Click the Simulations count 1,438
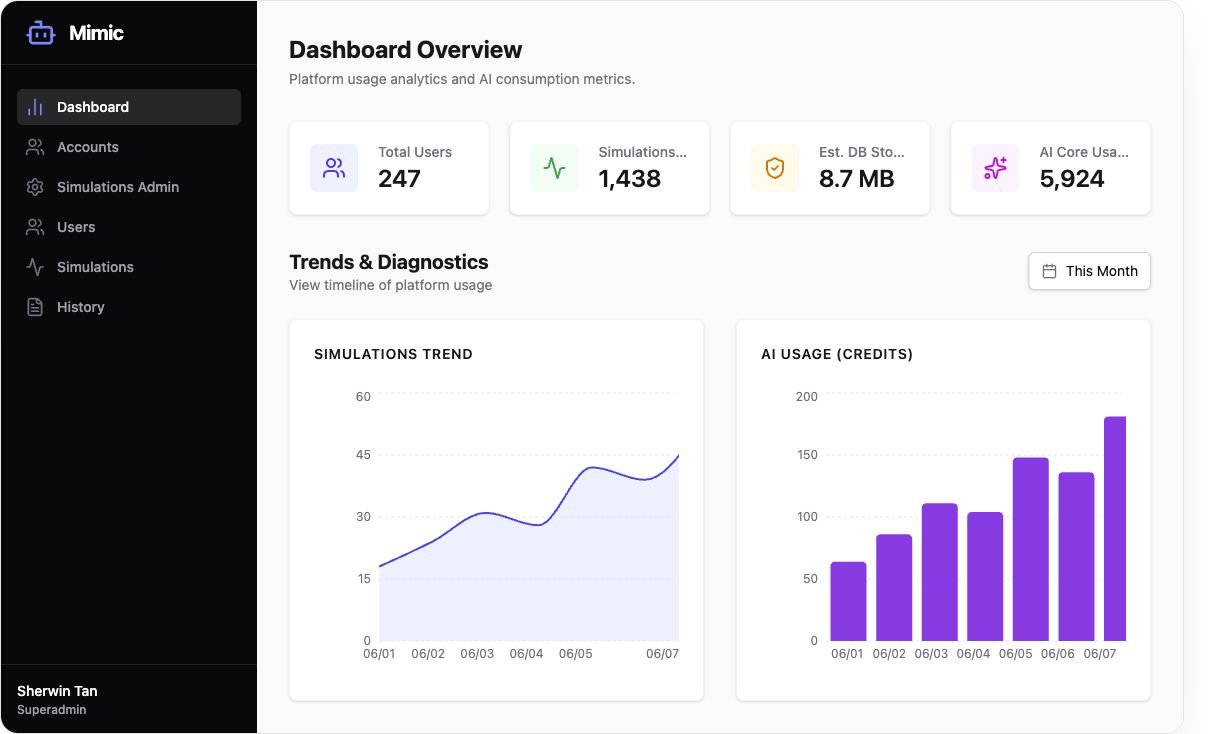The width and height of the screenshot is (1232, 734). pyautogui.click(x=630, y=179)
